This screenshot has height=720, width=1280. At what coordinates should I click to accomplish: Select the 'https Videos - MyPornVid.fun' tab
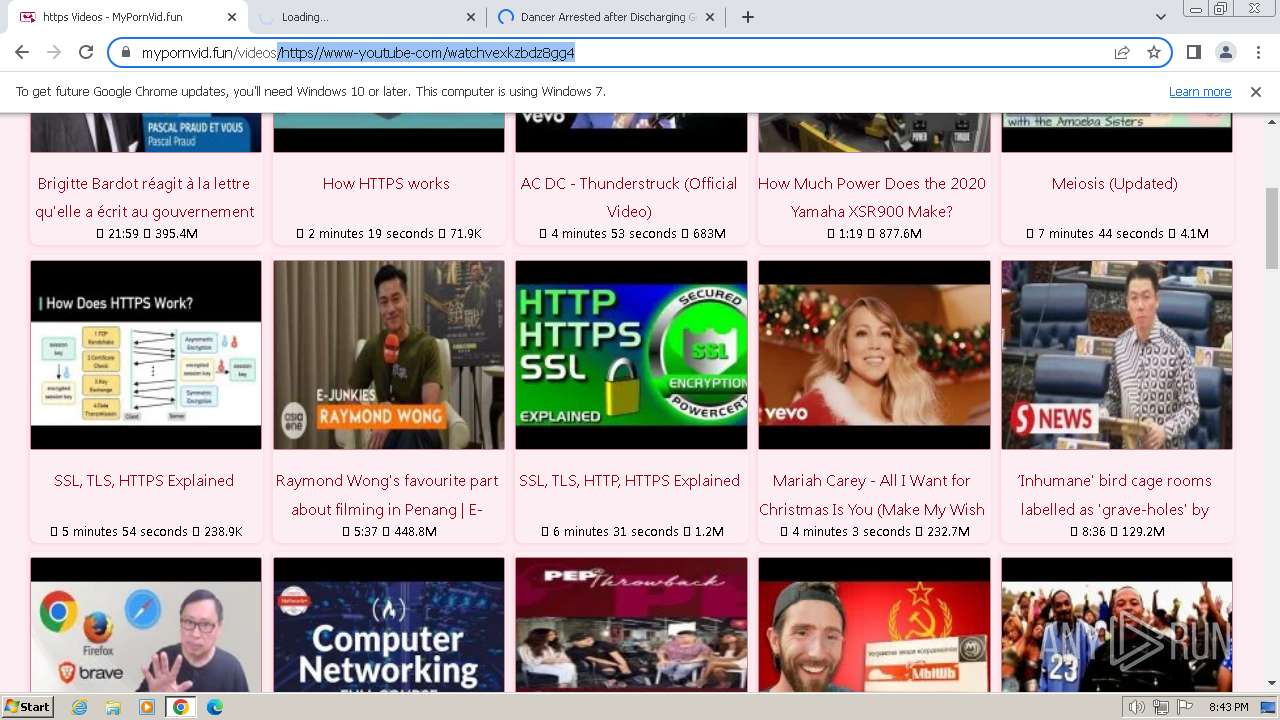[x=127, y=17]
